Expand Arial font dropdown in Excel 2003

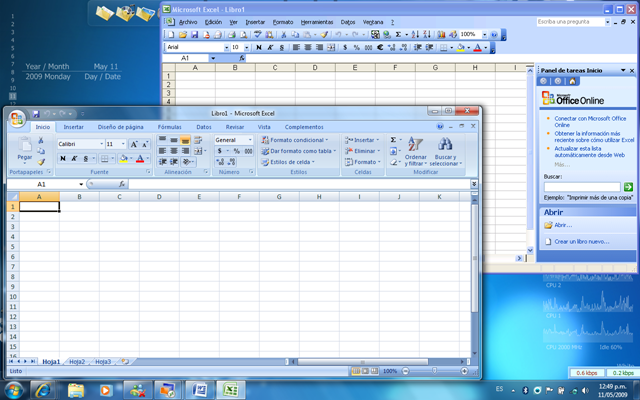[x=227, y=48]
